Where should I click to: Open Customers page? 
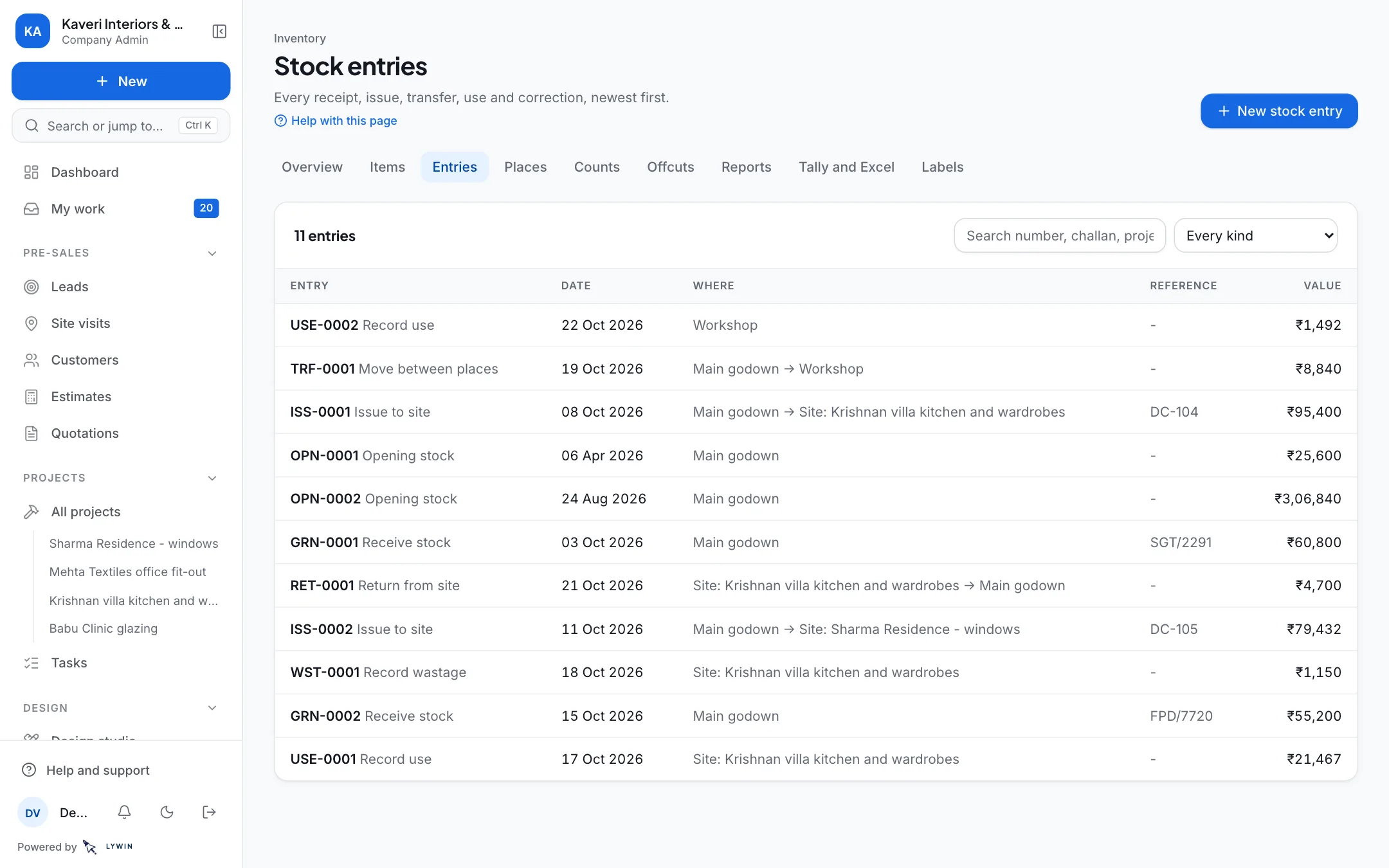(121, 360)
